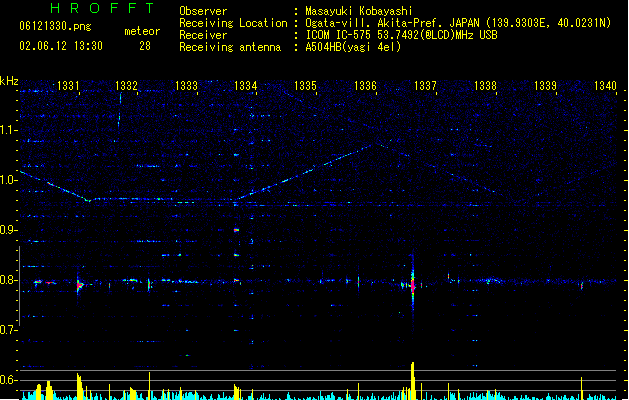Click the 1334 time marker

click(246, 86)
